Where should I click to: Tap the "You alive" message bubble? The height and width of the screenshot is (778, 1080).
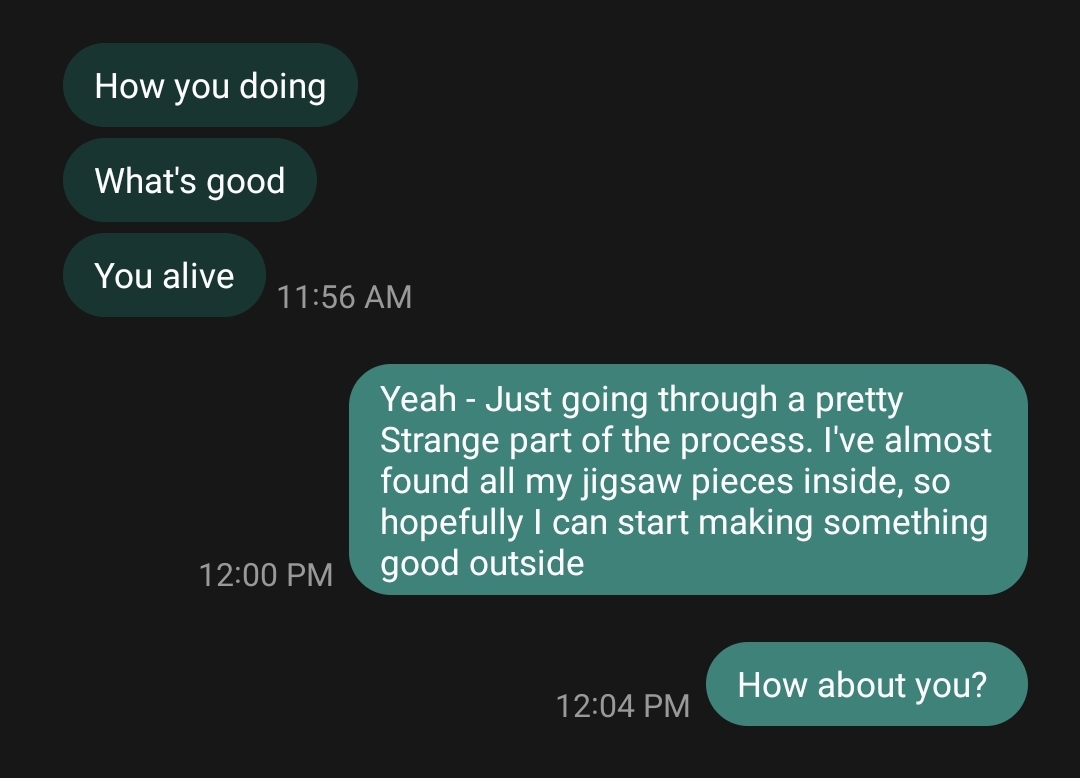164,276
